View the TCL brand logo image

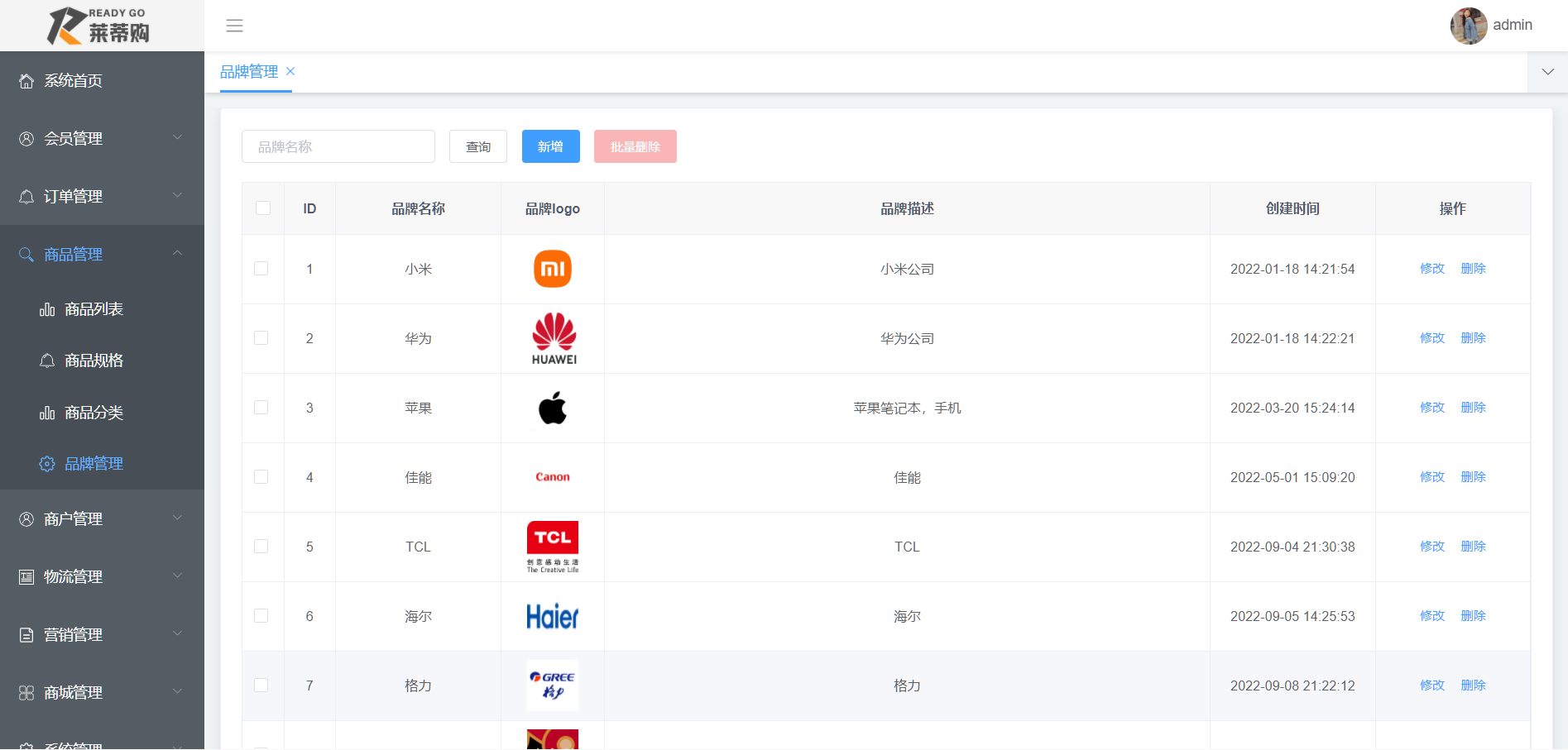tap(553, 547)
